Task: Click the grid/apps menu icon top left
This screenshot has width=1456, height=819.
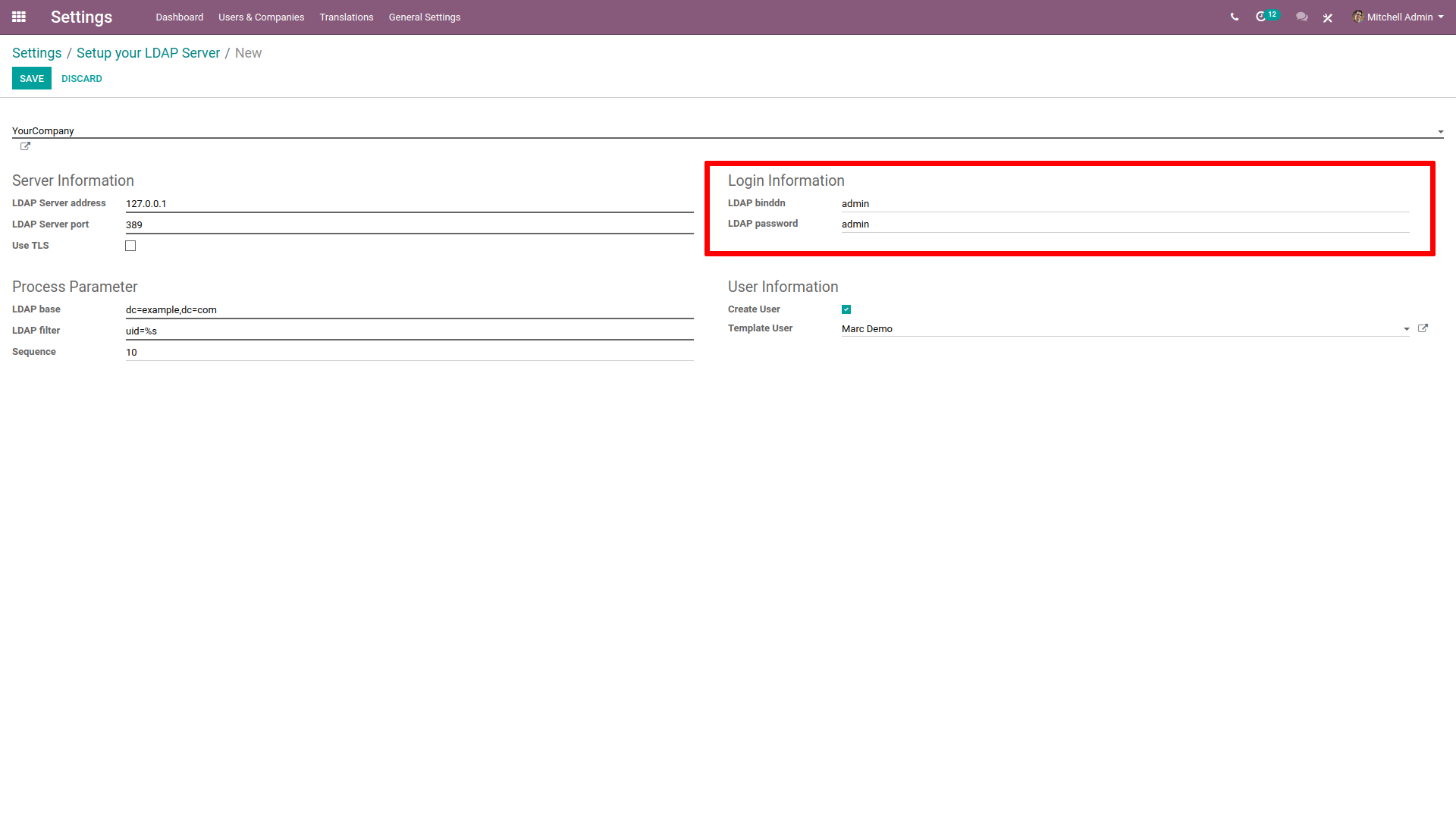Action: [x=19, y=17]
